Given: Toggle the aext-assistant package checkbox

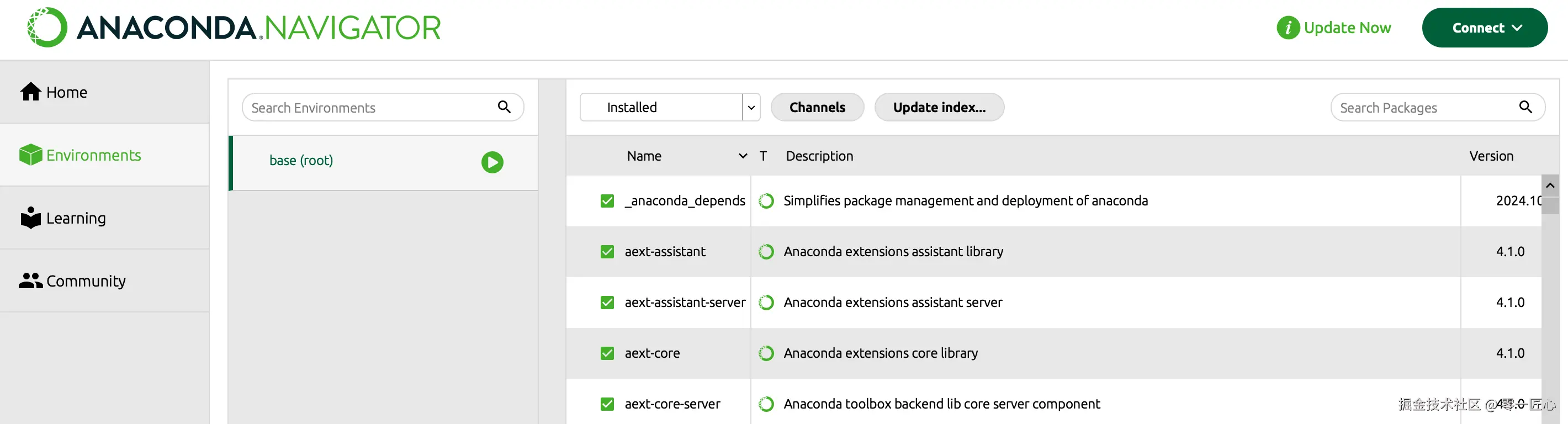Looking at the screenshot, I should tap(607, 252).
